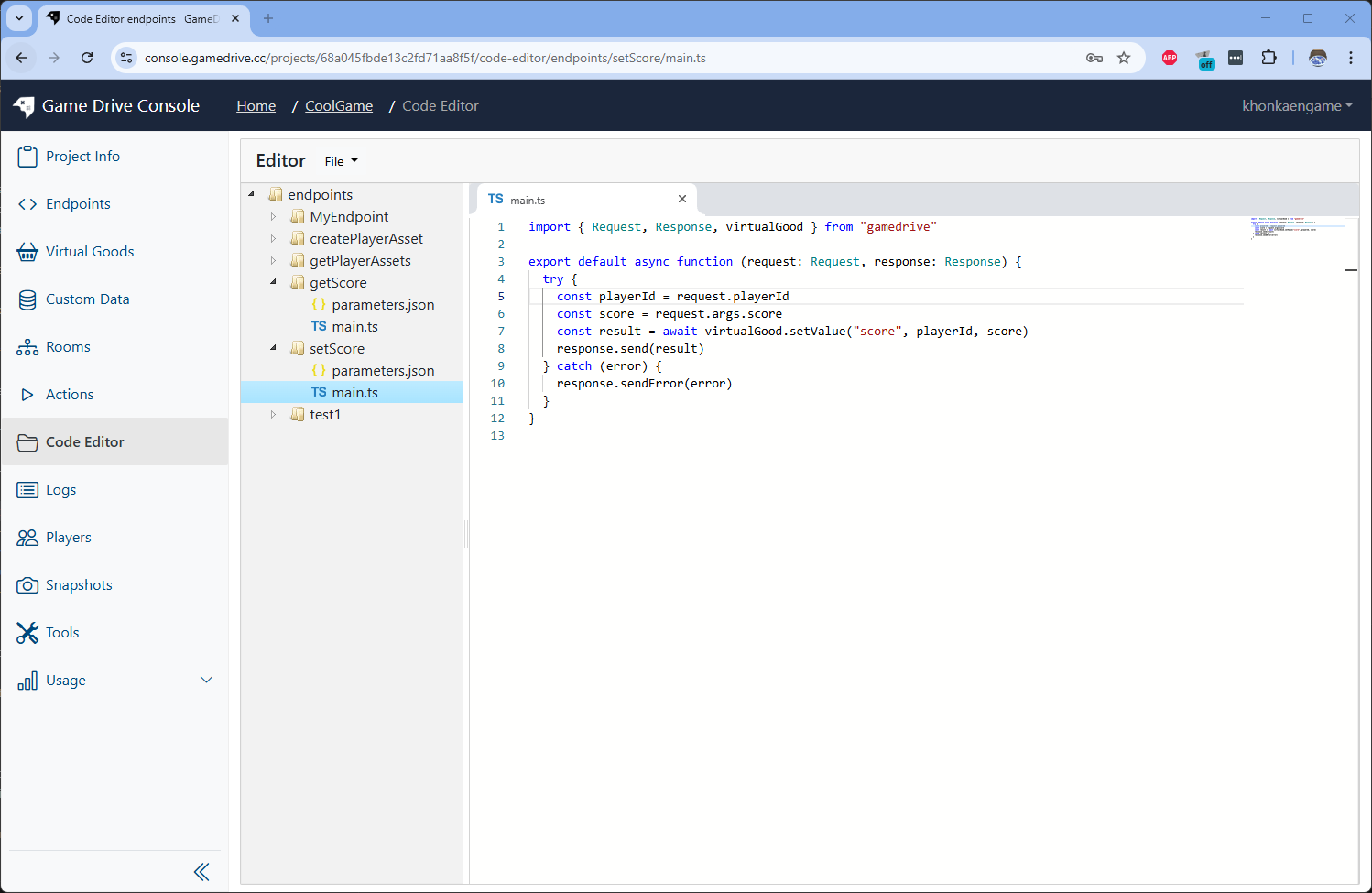Open the Snapshots camera icon
This screenshot has height=893, width=1372.
pos(28,584)
